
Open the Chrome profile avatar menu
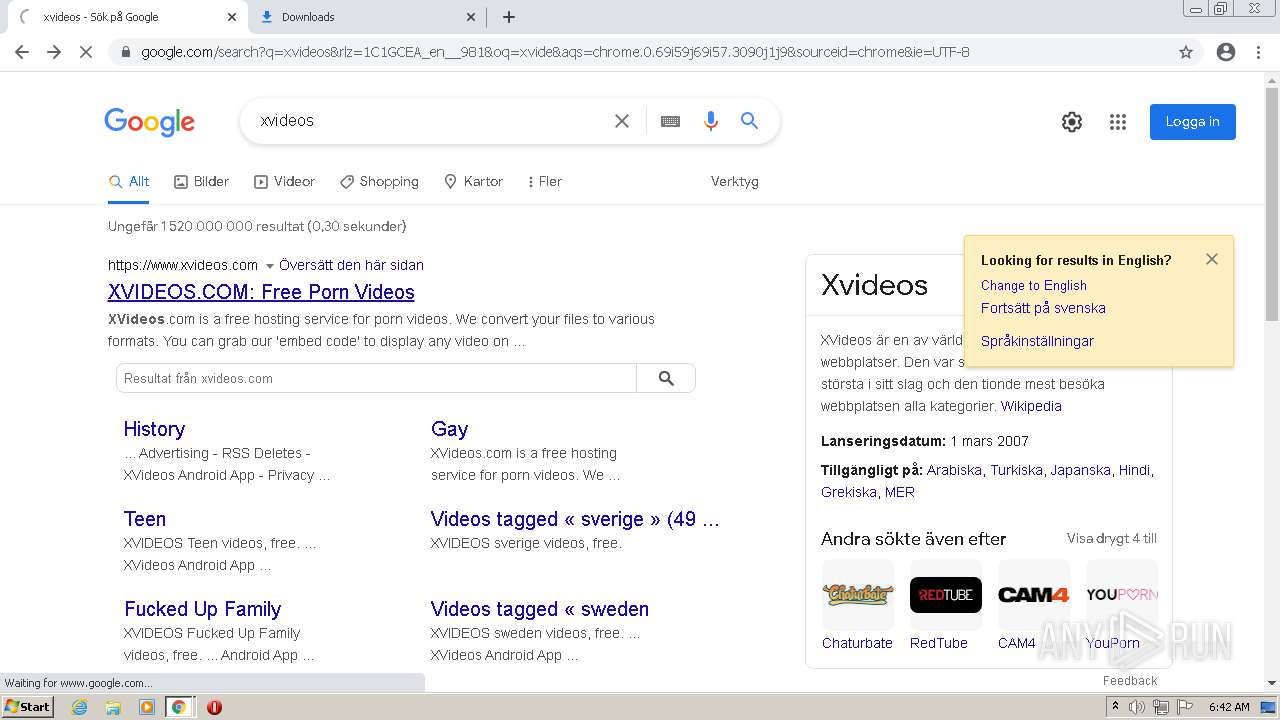tap(1226, 52)
